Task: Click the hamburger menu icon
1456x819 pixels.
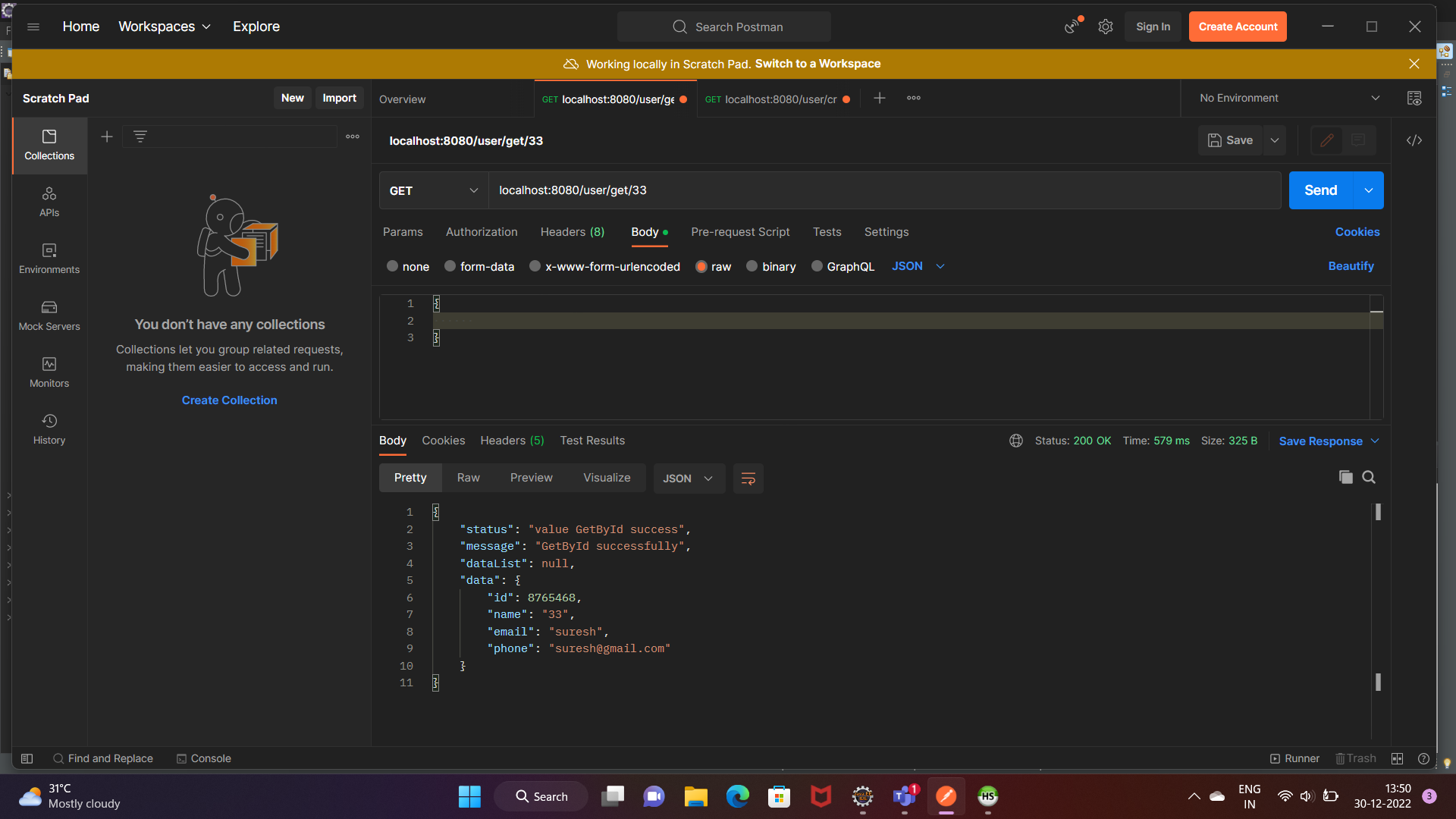Action: [x=33, y=27]
